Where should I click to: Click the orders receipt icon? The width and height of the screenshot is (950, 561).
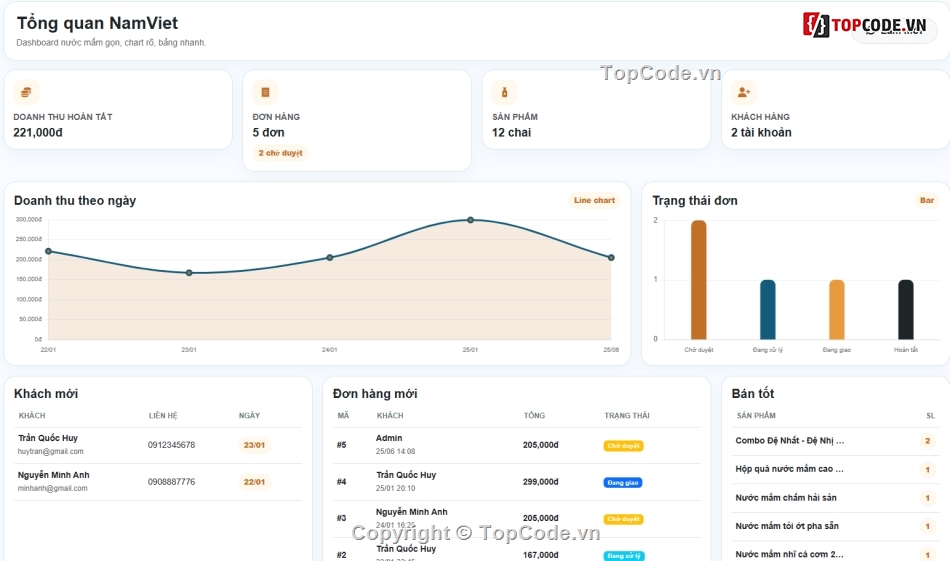(x=265, y=92)
